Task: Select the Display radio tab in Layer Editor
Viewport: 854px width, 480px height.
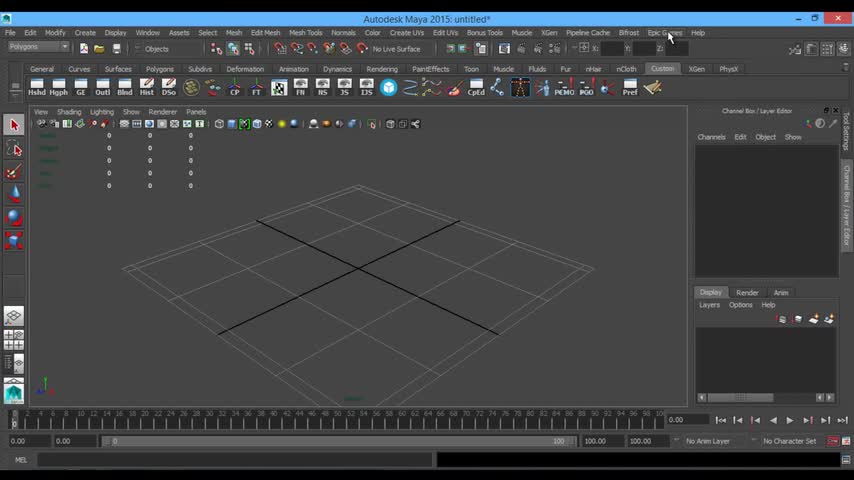Action: 711,292
